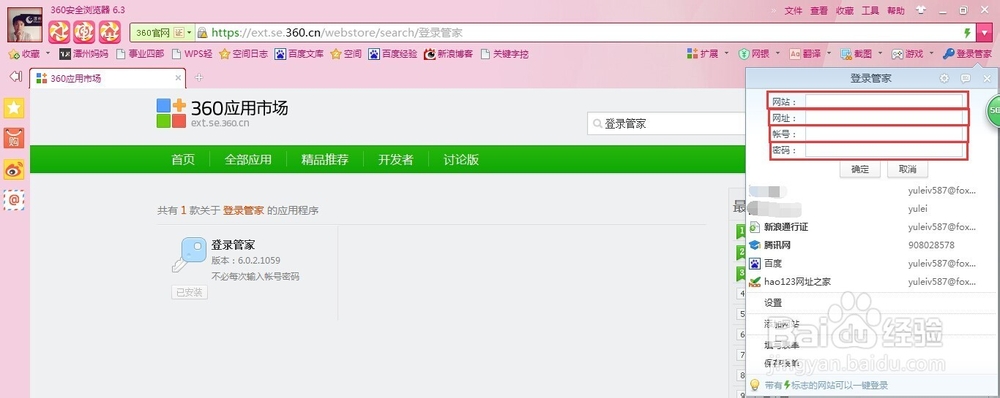Click the 登录管家 key toolbar button
This screenshot has height=398, width=1000.
point(967,54)
